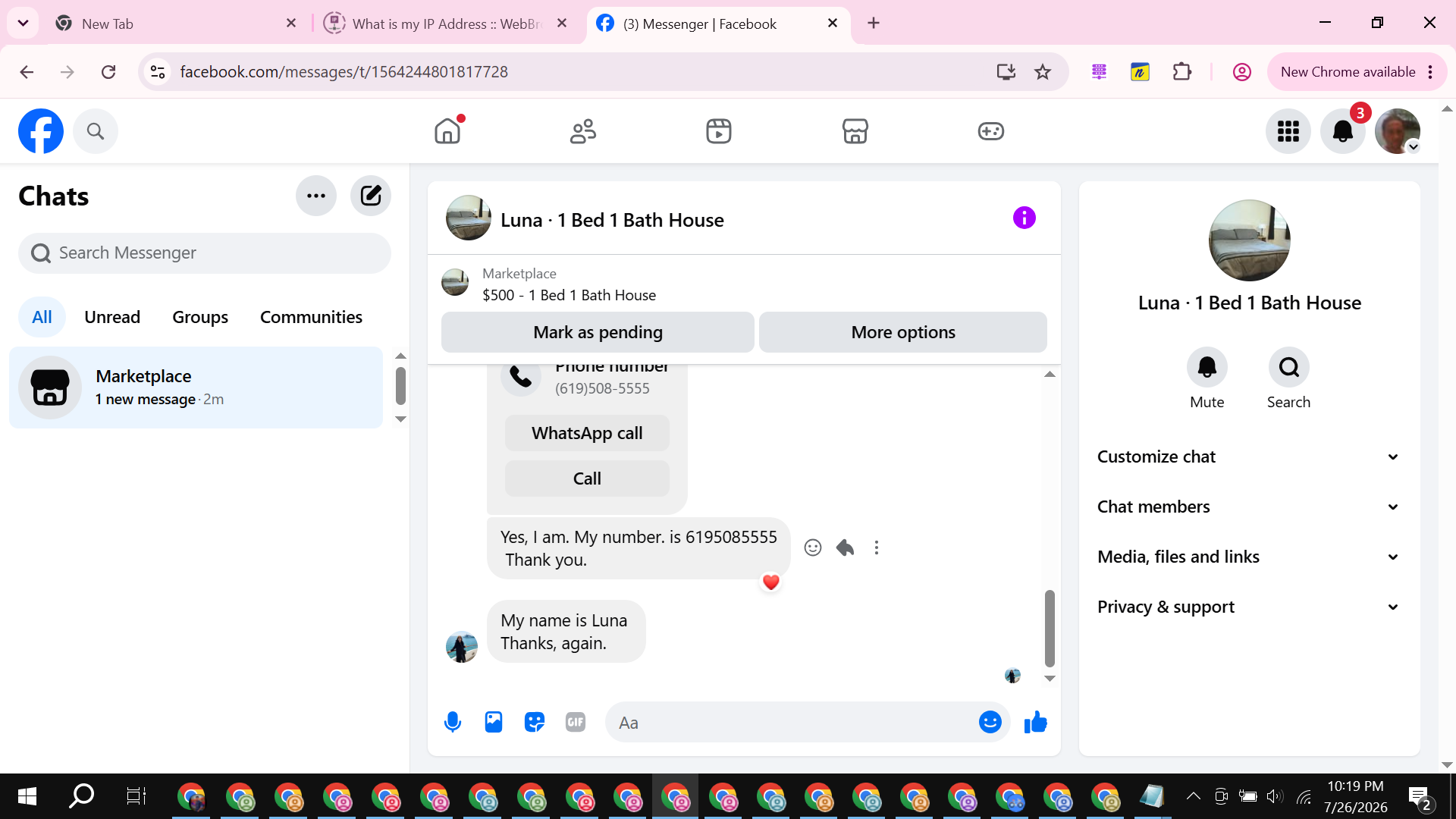Click the More options button

click(903, 332)
